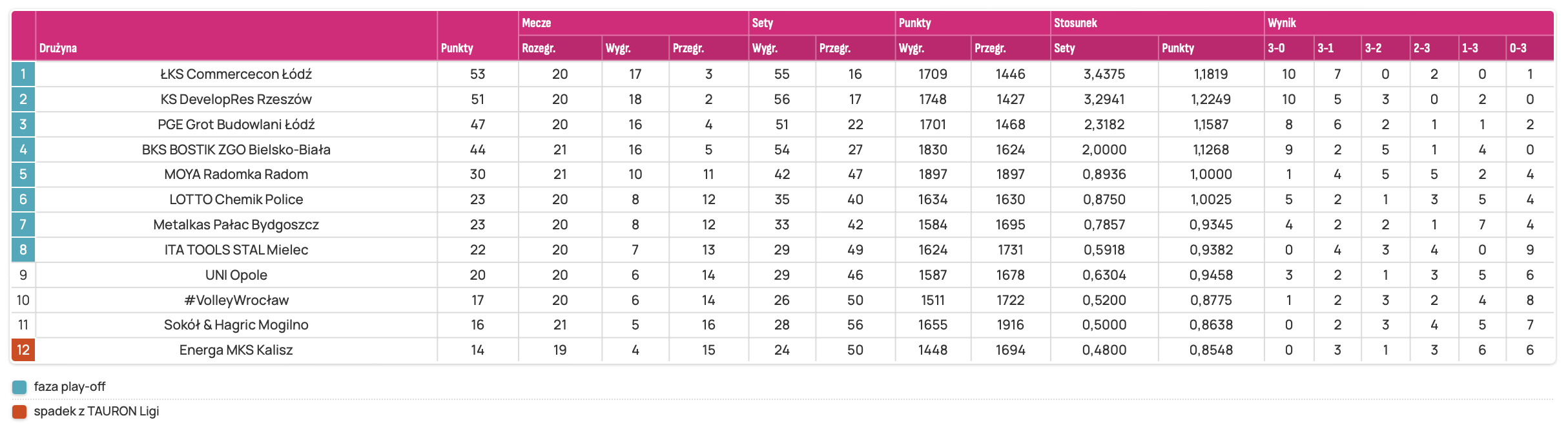Sort by the Drużyna column header
This screenshot has width=1568, height=429.
click(58, 48)
